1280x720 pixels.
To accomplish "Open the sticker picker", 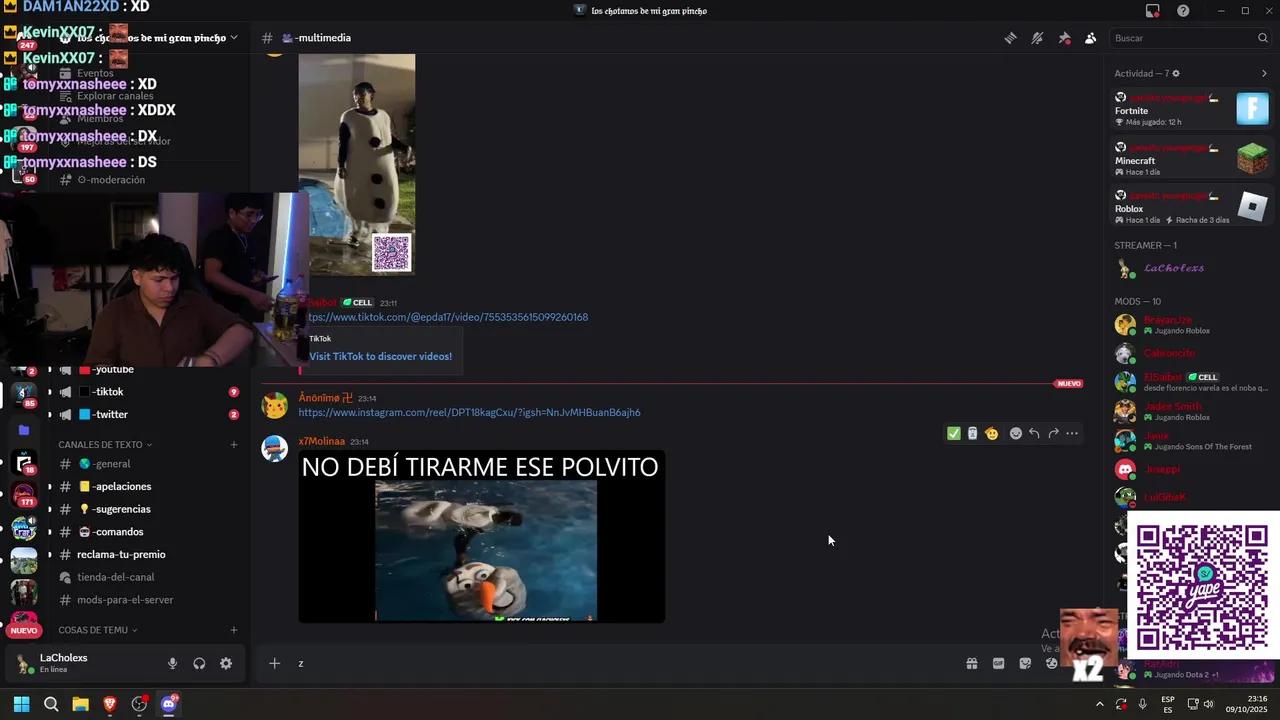I will coord(1025,663).
